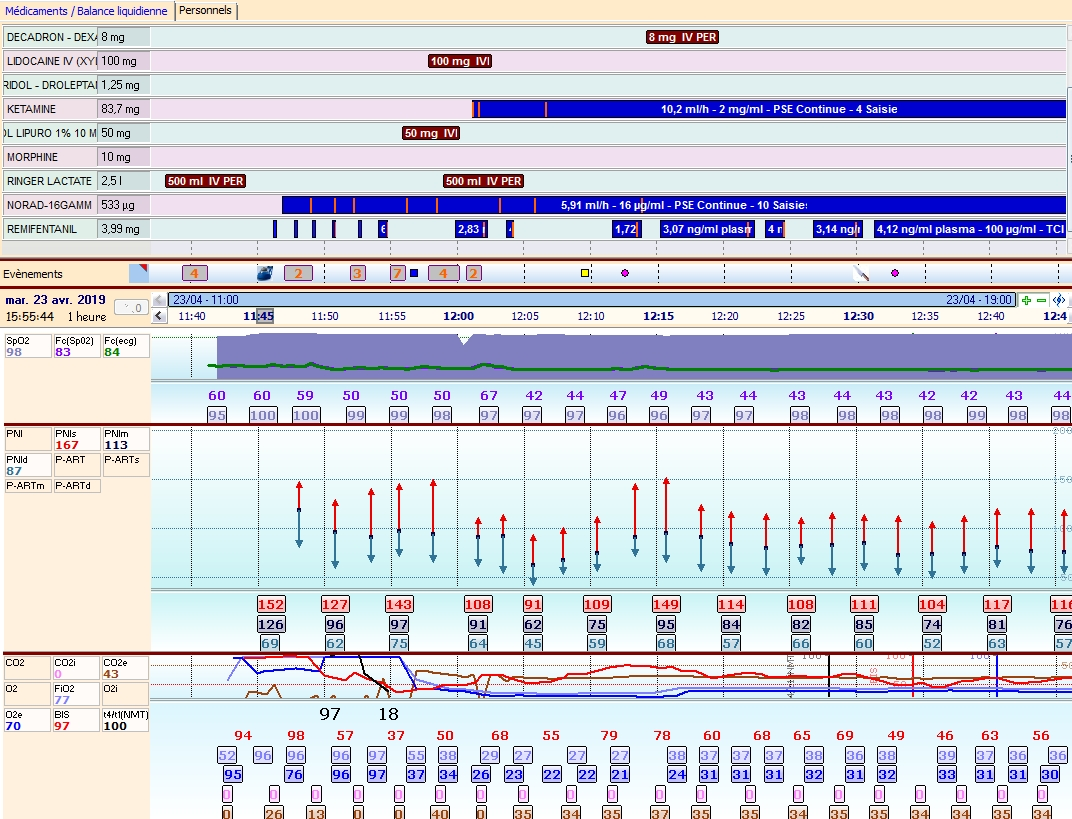The width and height of the screenshot is (1072, 819).
Task: Click the PNId parameter box showing 87
Action: click(28, 465)
